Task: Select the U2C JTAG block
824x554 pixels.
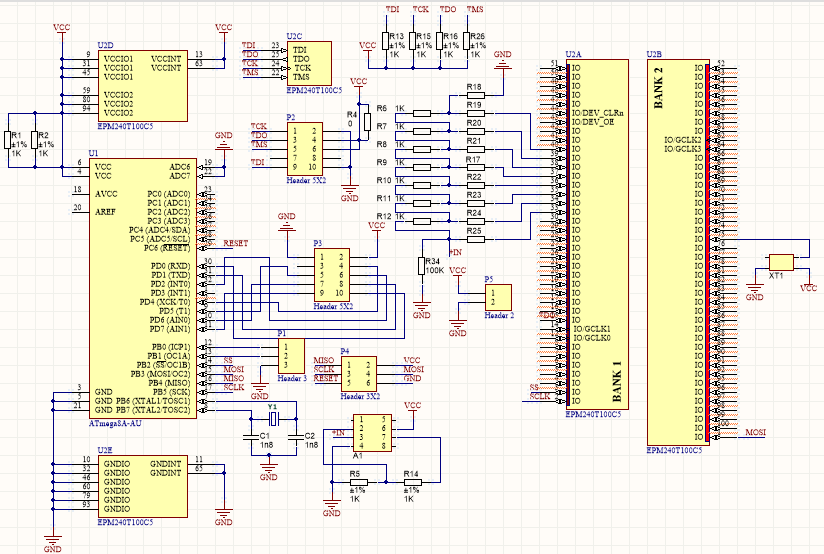Action: point(309,64)
